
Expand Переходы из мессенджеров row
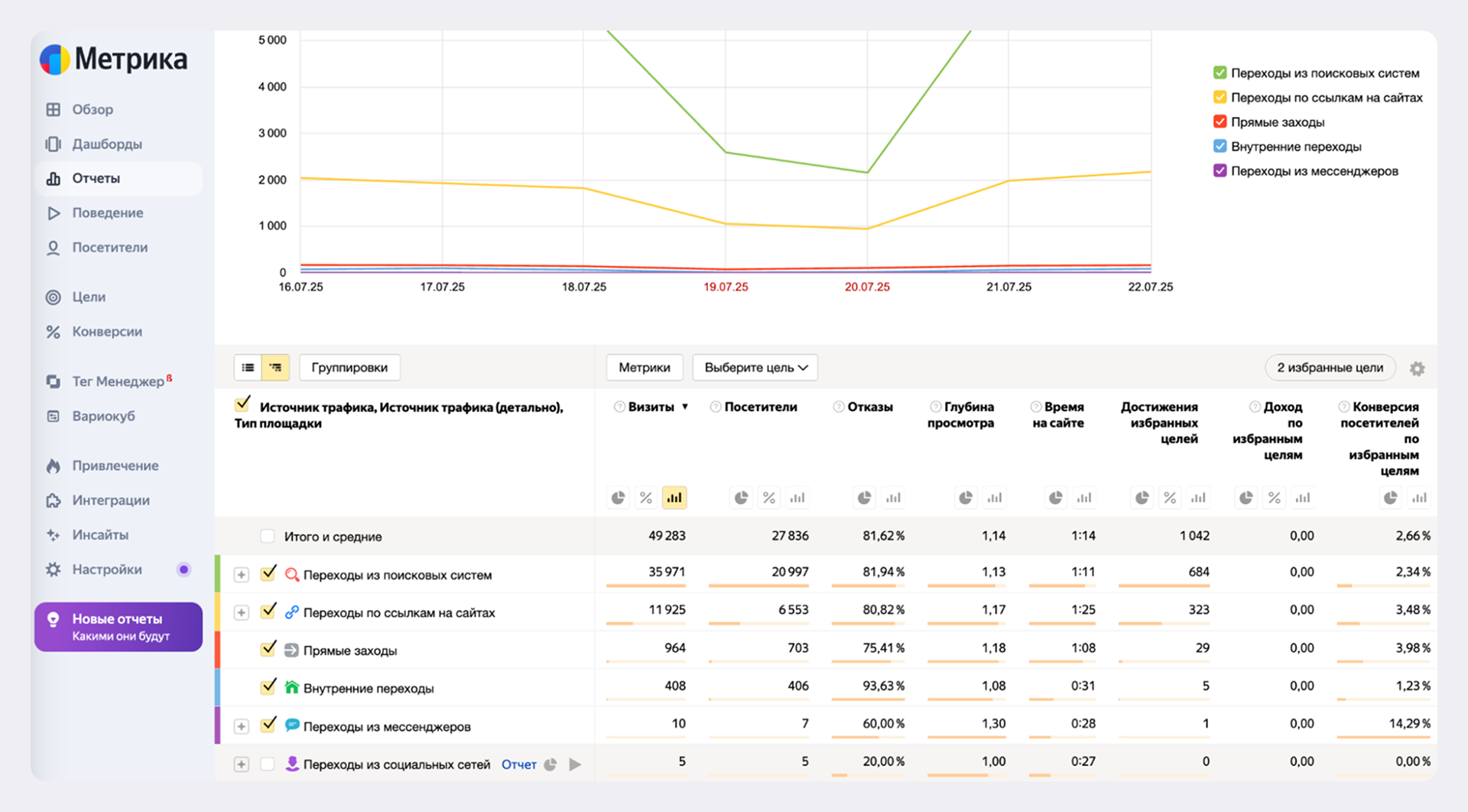242,726
